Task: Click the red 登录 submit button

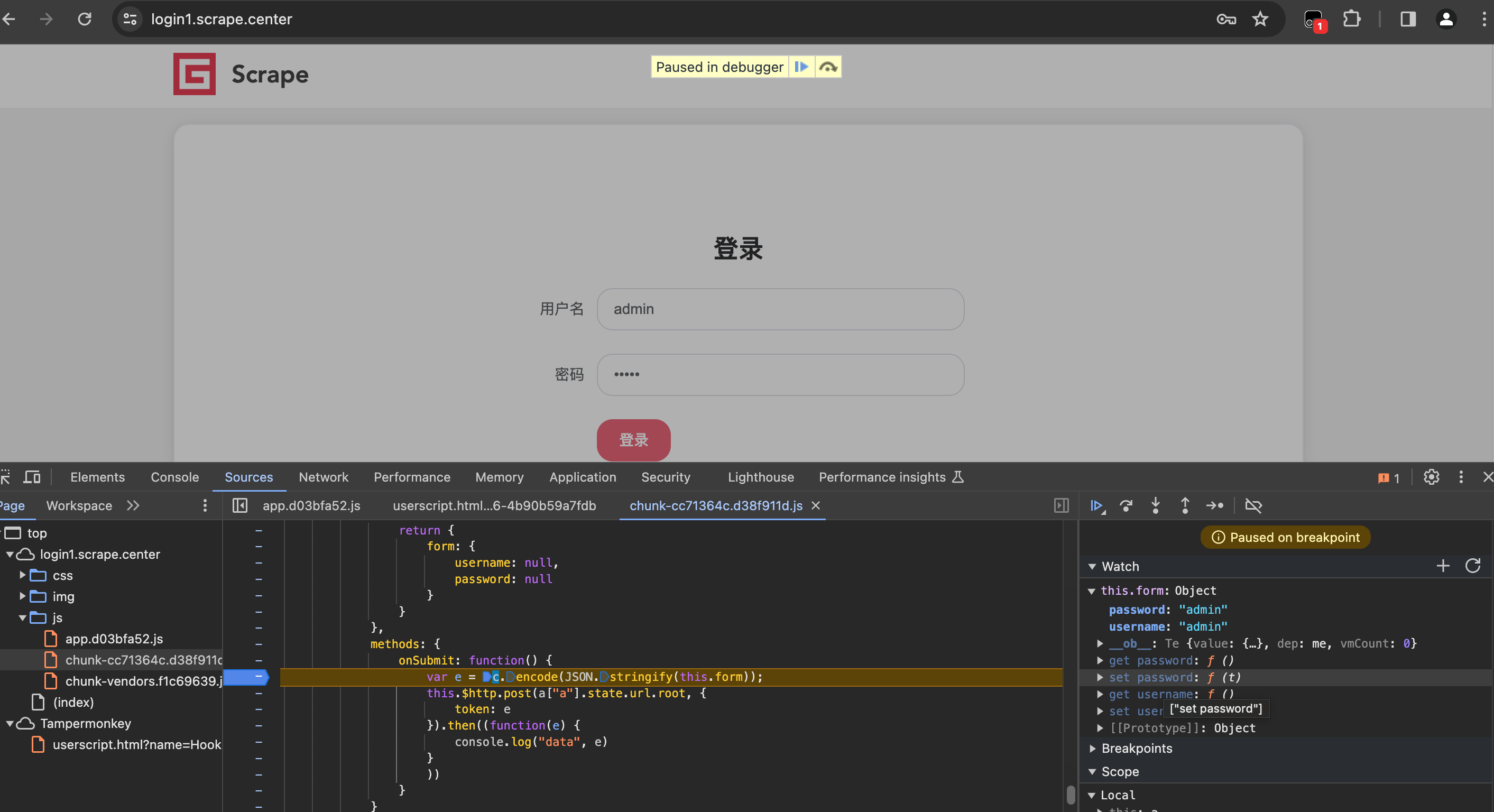Action: pos(633,440)
